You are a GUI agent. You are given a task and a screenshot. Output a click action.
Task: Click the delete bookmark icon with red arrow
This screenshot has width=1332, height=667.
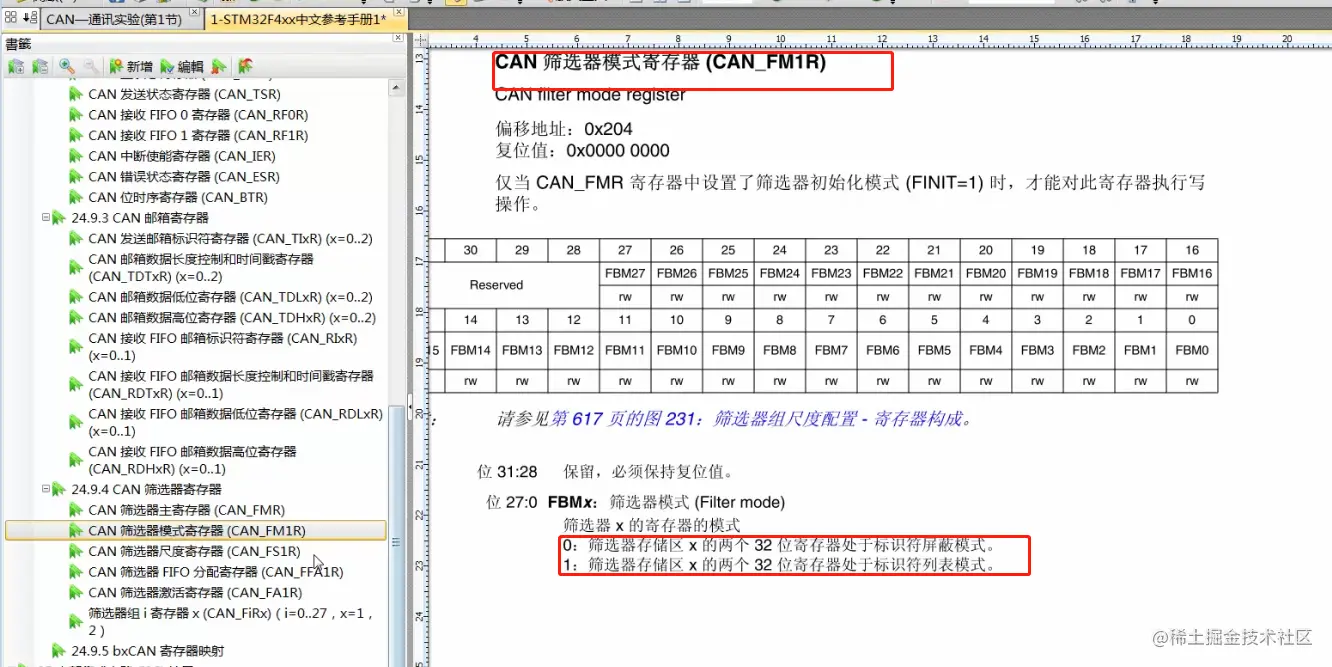coord(219,67)
